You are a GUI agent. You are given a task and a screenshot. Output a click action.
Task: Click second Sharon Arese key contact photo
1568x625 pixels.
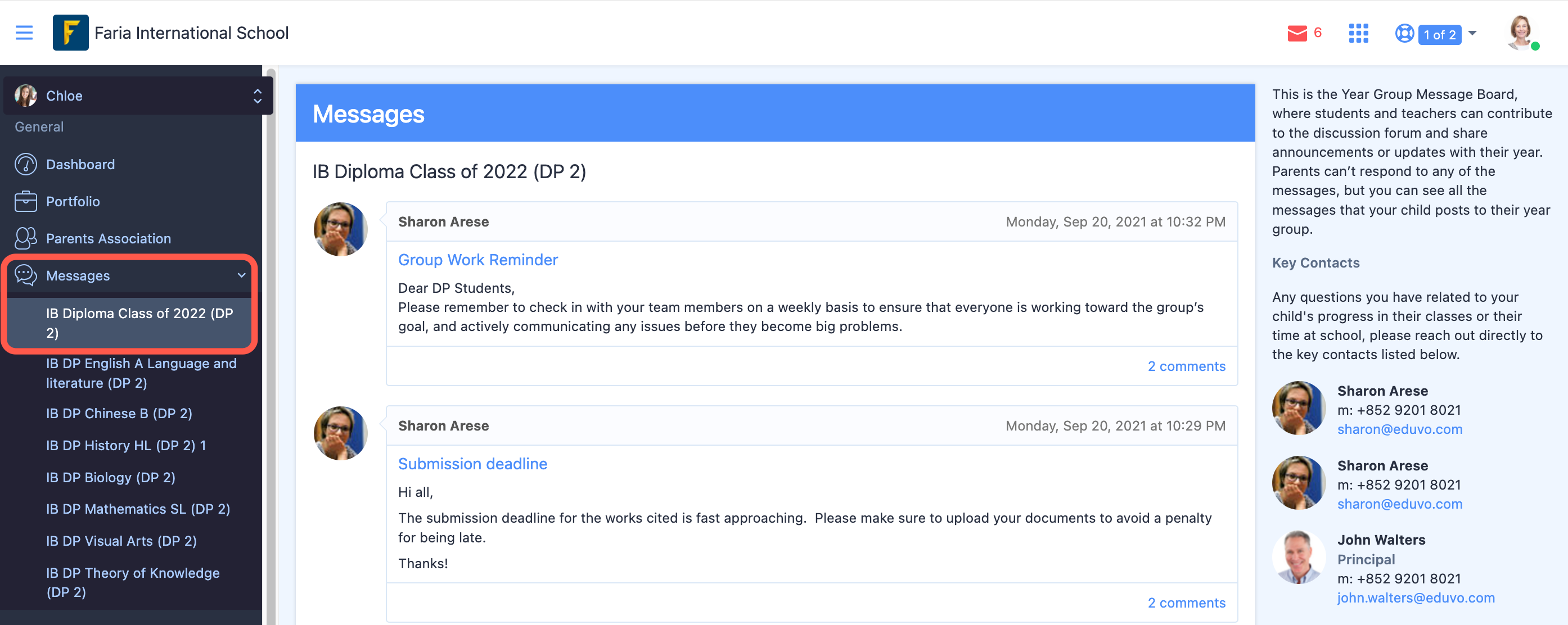tap(1299, 483)
